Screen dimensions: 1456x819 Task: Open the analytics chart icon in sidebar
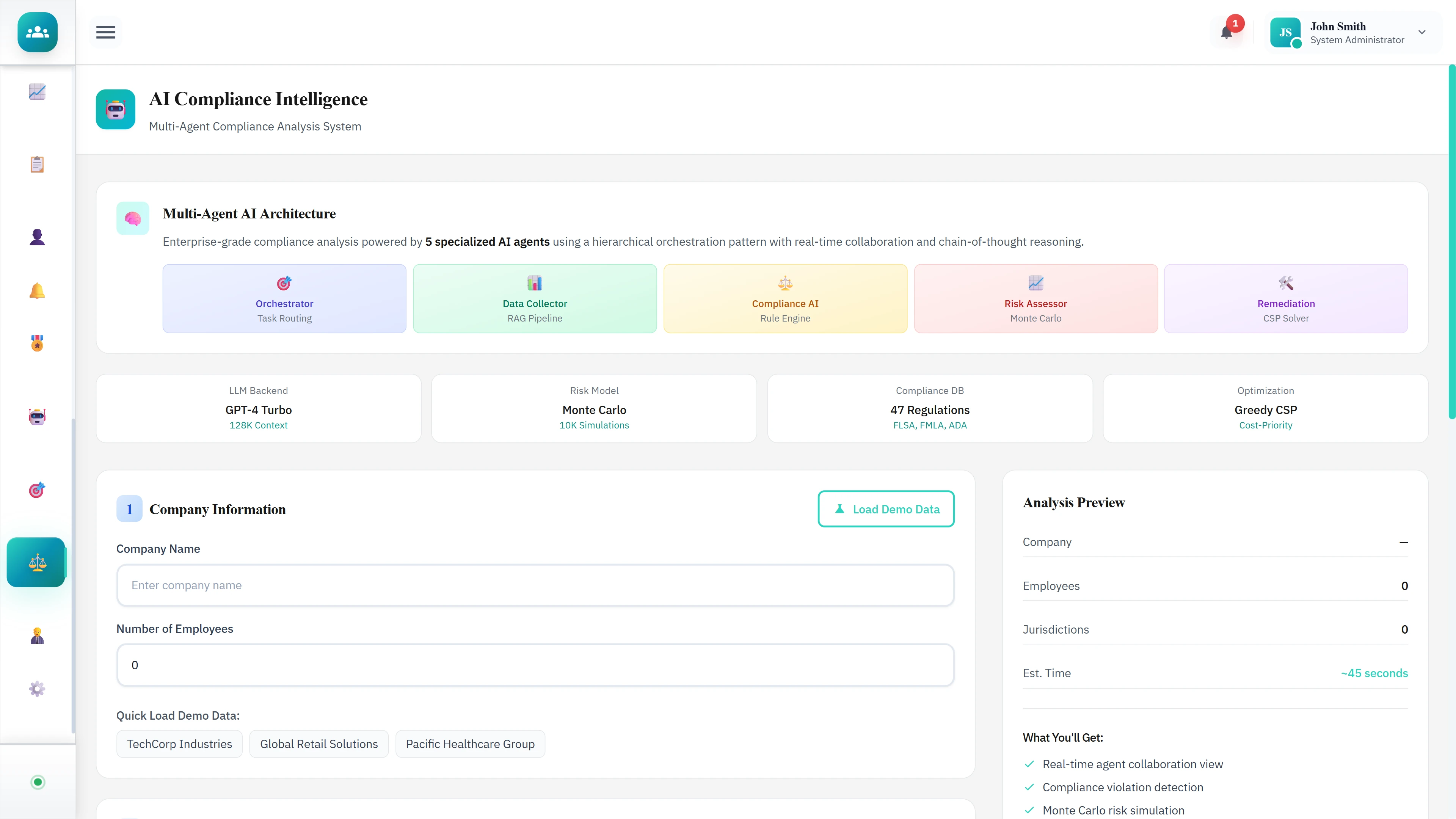coord(37,91)
